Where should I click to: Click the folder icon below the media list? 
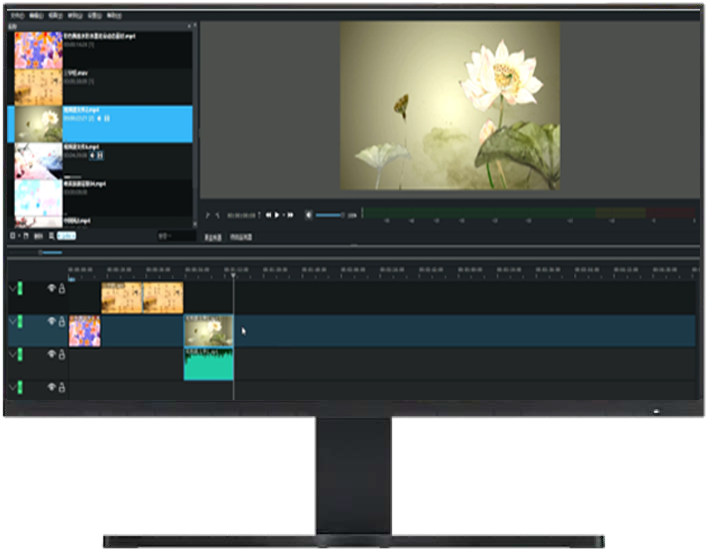click(x=24, y=235)
